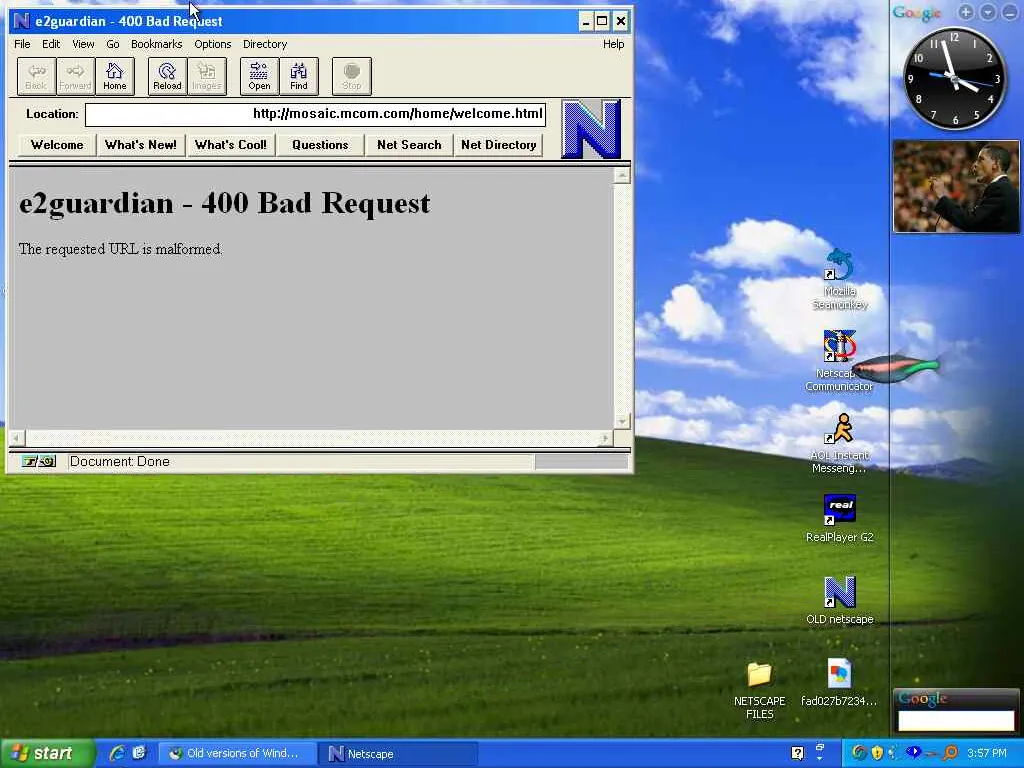
Task: Open Mozilla Seamonkey desktop shortcut
Action: click(840, 280)
